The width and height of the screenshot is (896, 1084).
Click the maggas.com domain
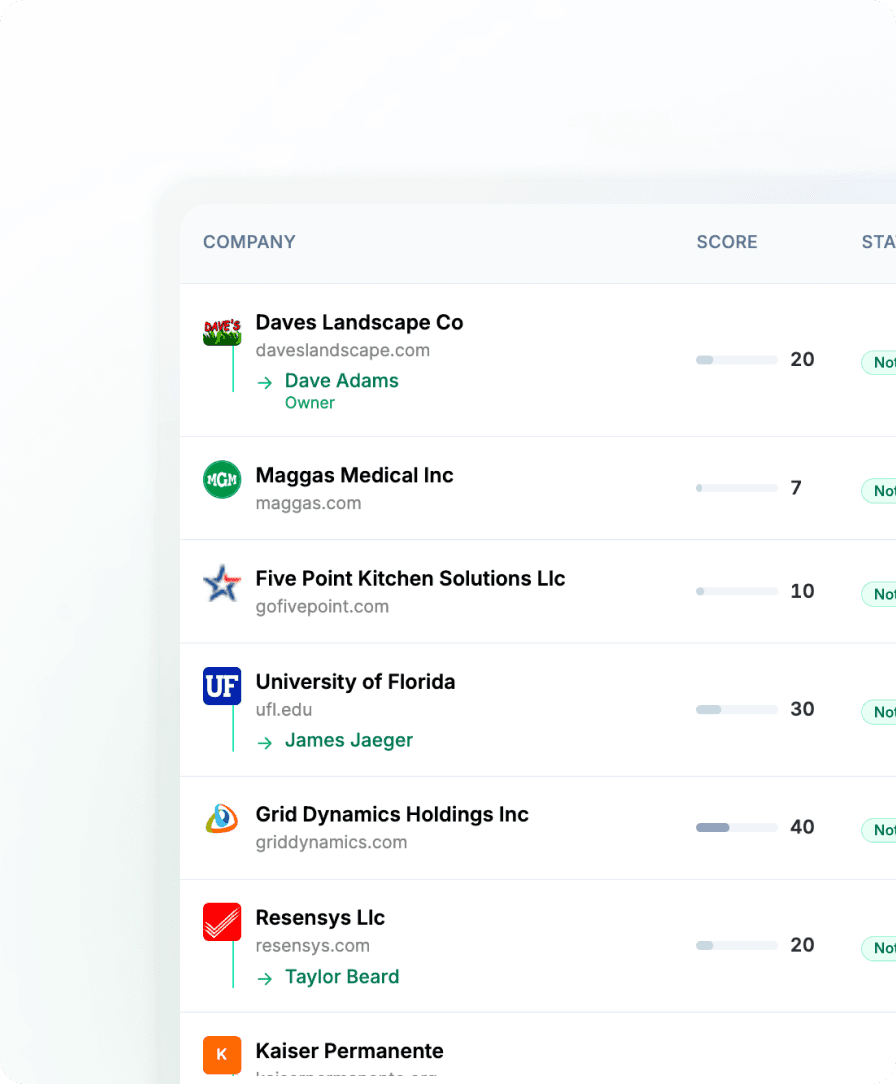[308, 503]
